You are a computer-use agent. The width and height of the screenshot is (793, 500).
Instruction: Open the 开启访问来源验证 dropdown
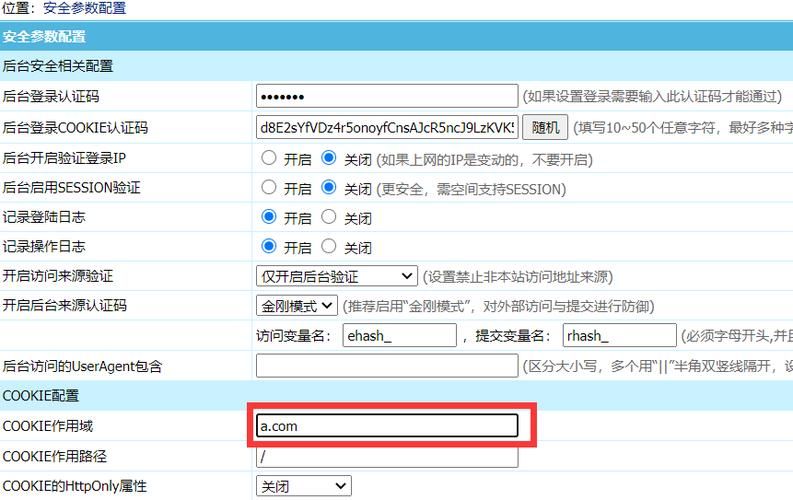click(337, 276)
